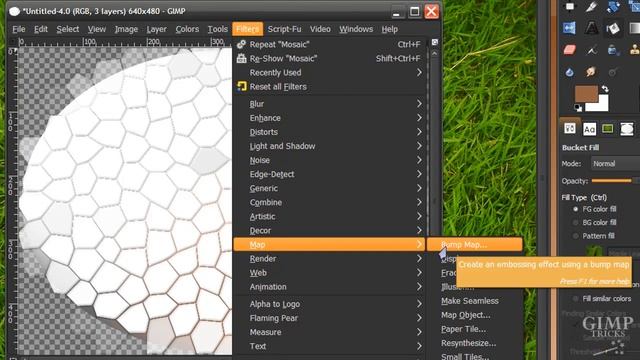Click the horizontal ruler above canvas
This screenshot has width=640, height=360.
click(124, 42)
